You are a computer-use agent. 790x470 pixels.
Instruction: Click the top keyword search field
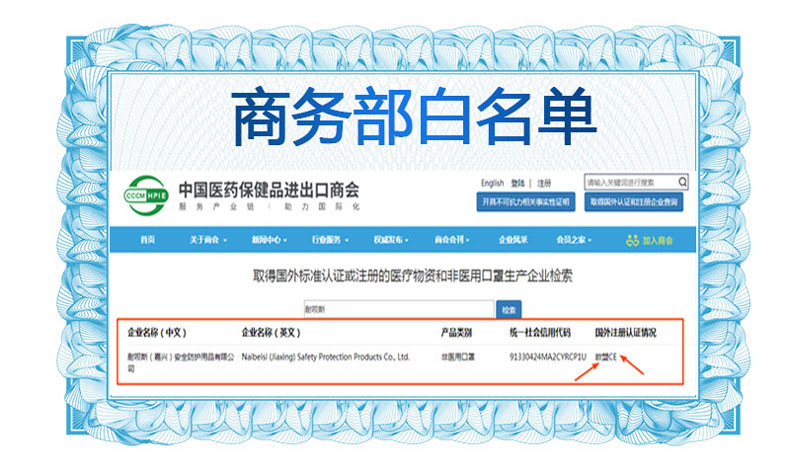coord(630,182)
